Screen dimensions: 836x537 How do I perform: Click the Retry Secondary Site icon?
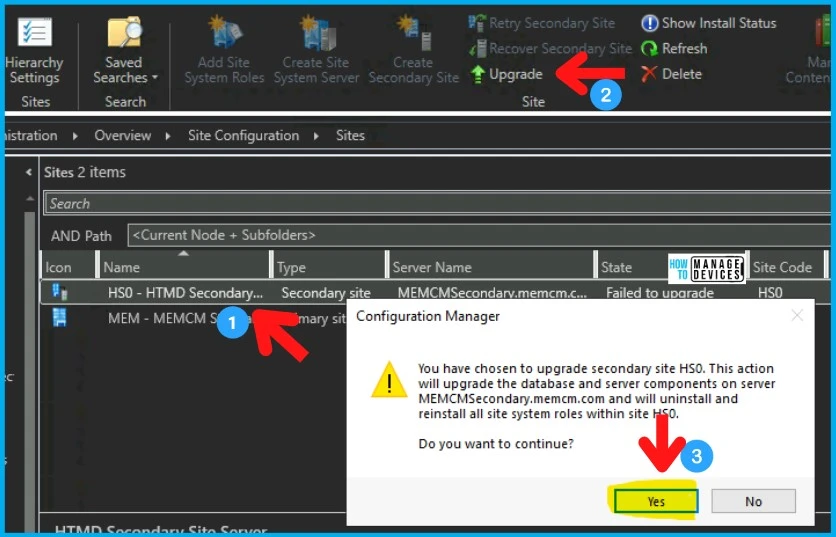[x=477, y=23]
